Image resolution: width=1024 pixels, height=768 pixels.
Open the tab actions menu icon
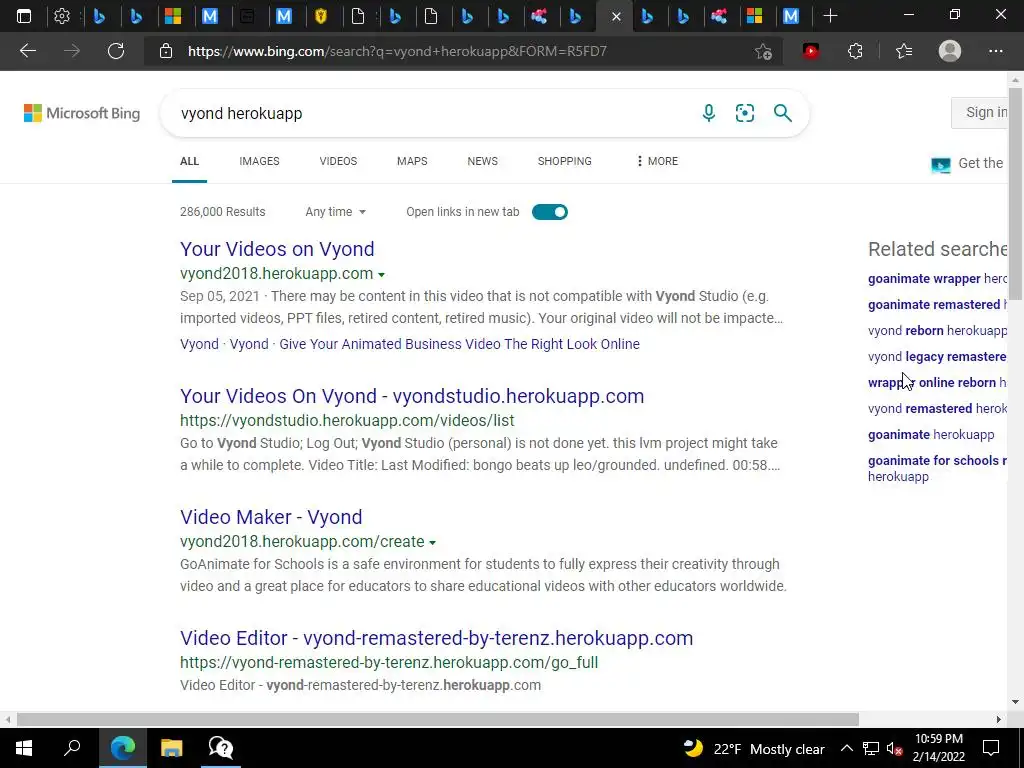pos(24,16)
